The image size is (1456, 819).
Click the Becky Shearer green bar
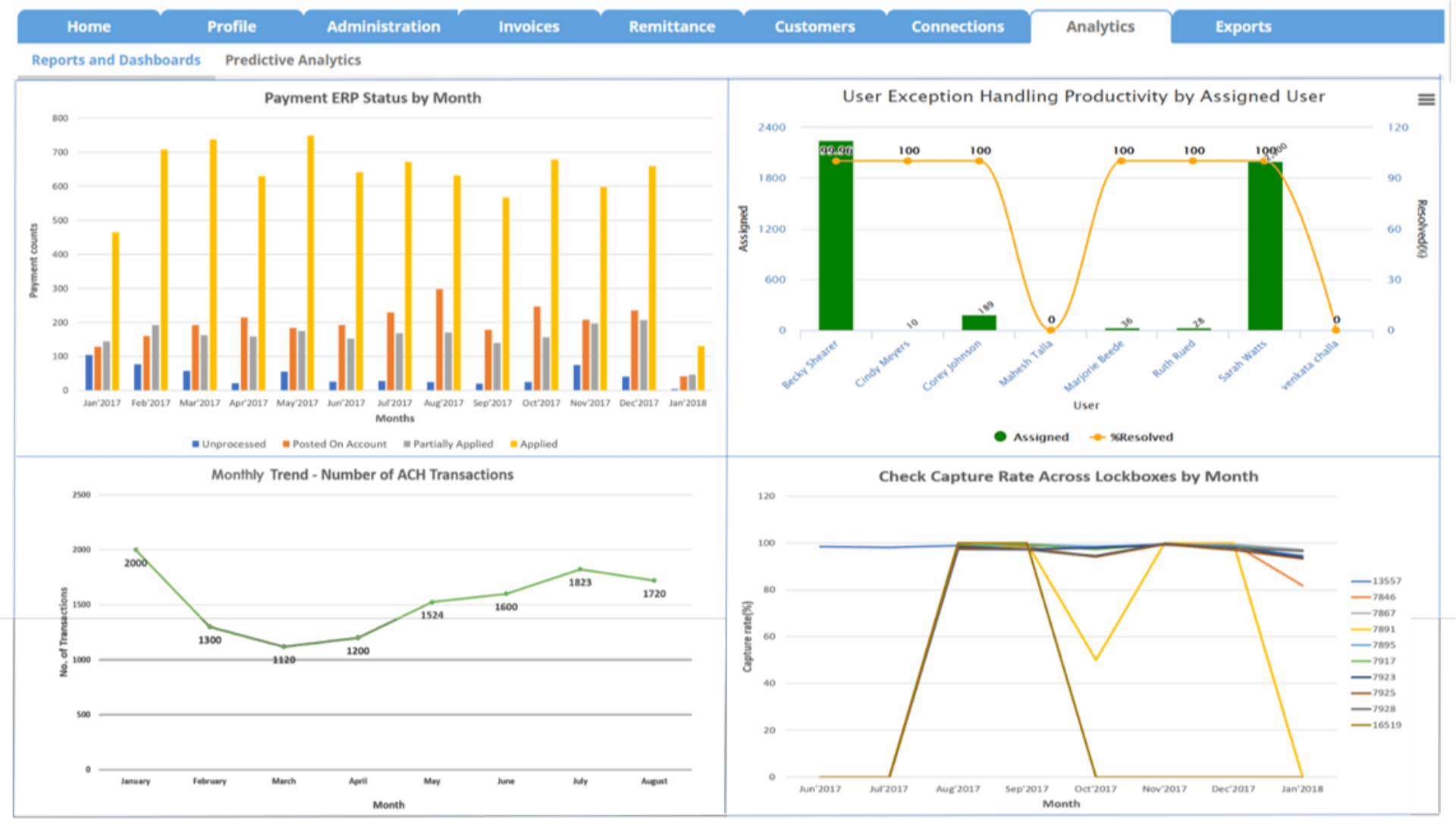(x=836, y=243)
